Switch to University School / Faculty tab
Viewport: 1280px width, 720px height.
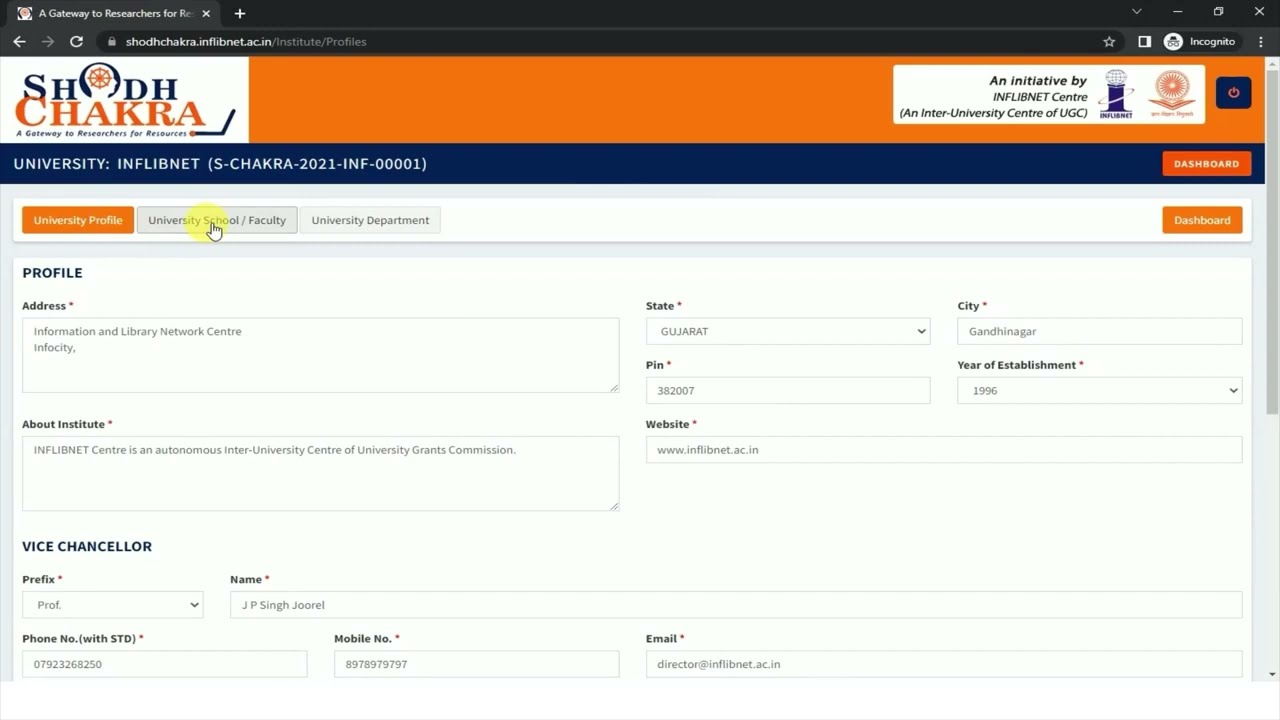[217, 220]
